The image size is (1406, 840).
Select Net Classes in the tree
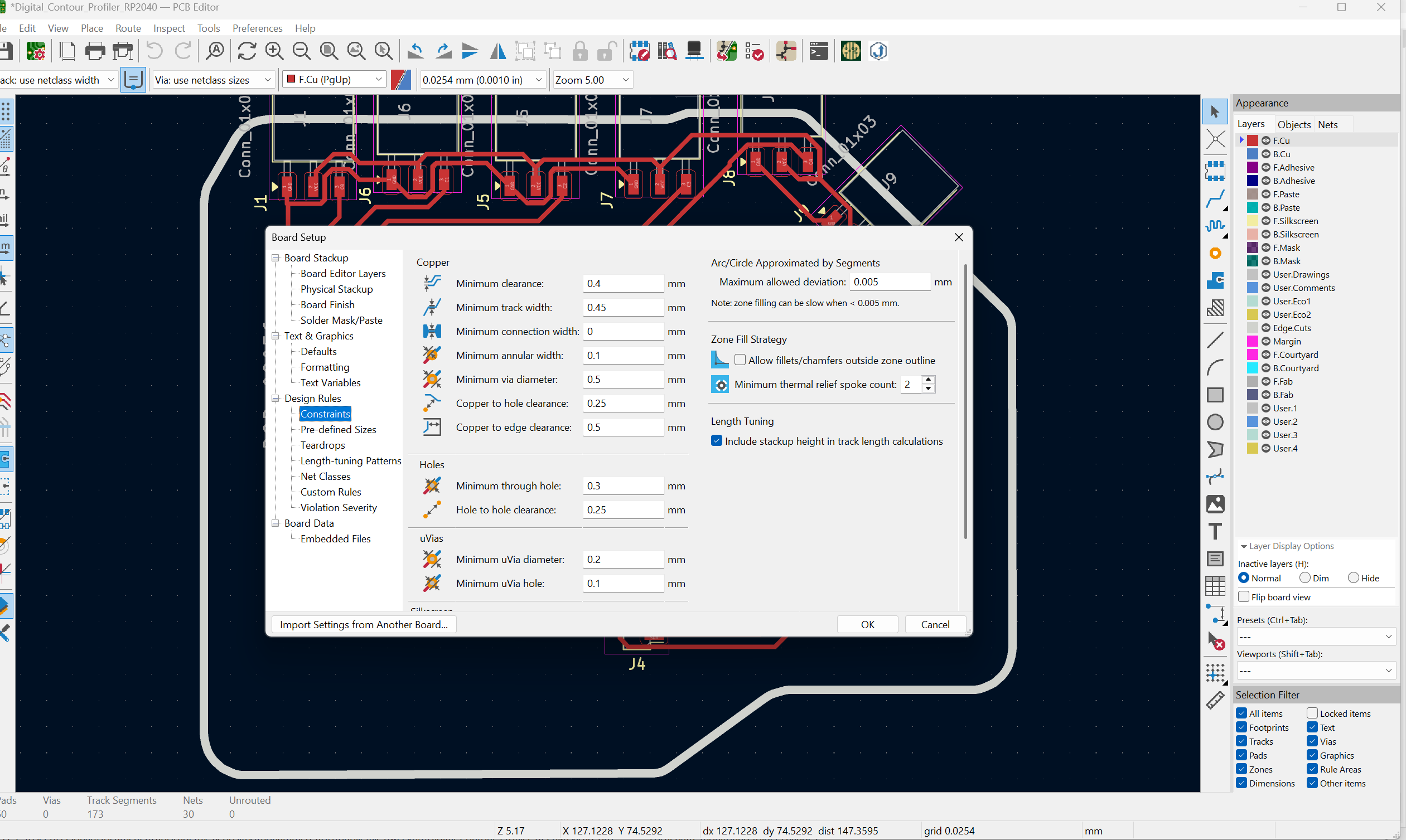click(326, 477)
